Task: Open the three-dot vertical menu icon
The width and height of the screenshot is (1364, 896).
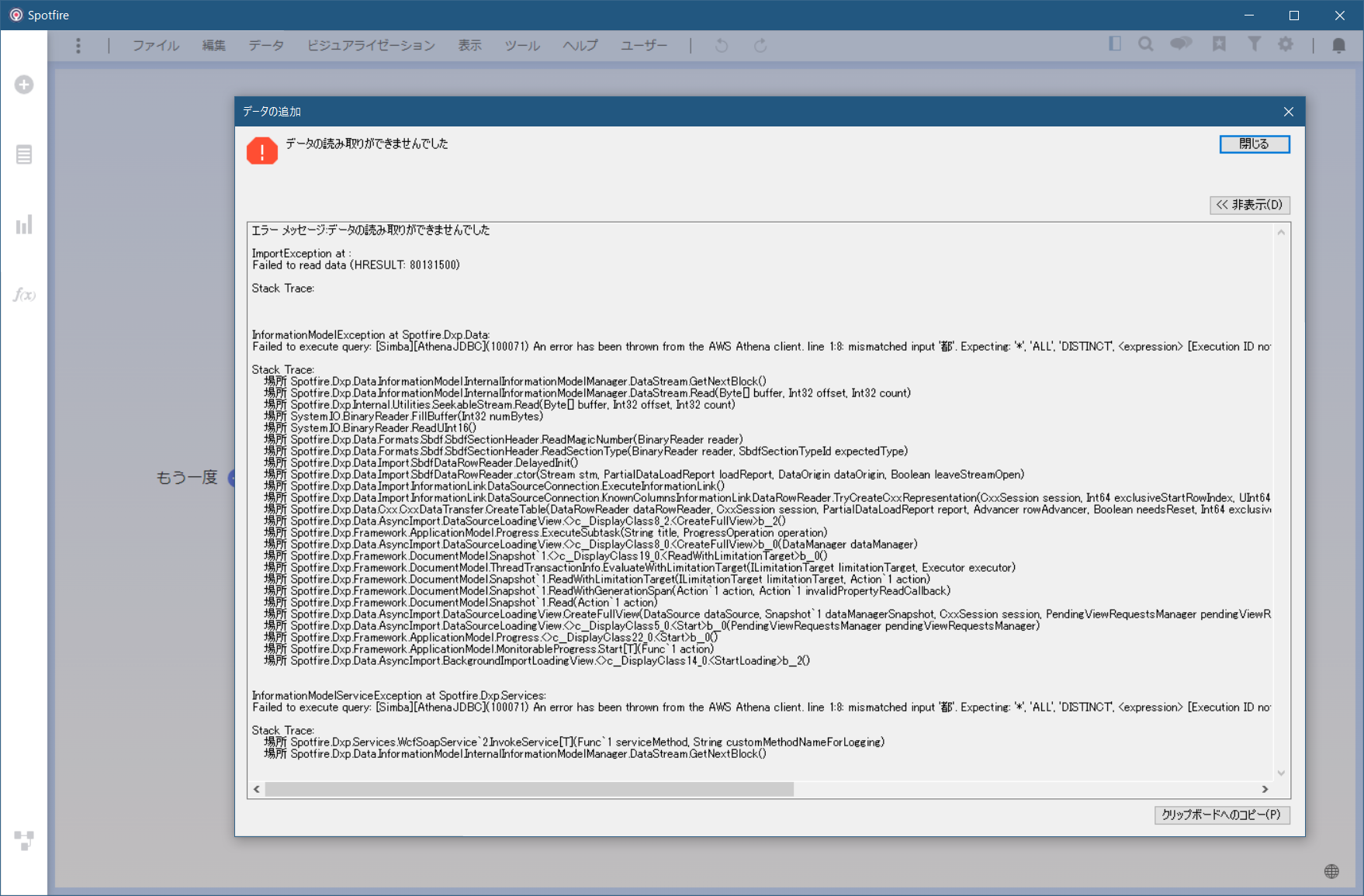Action: point(78,46)
